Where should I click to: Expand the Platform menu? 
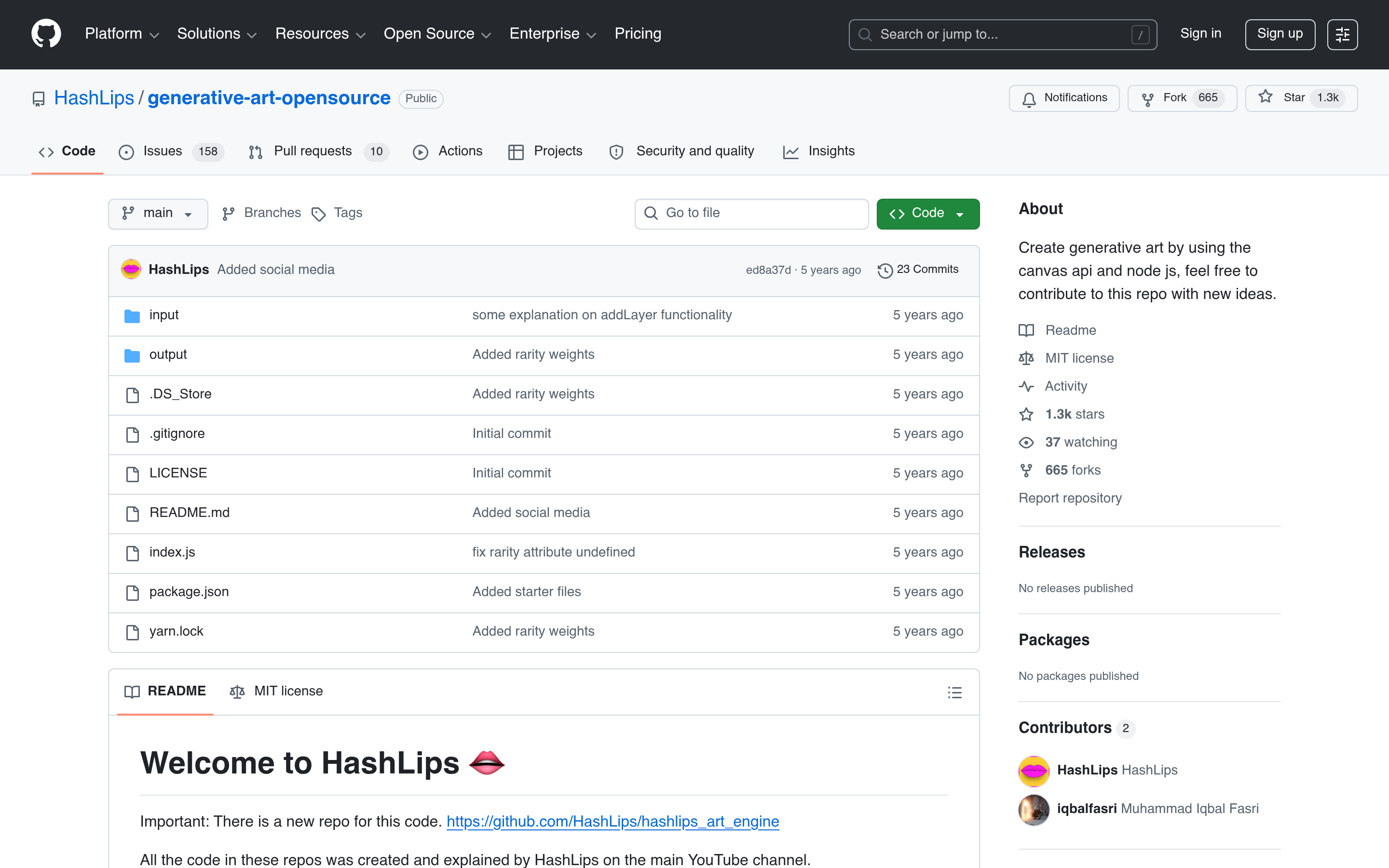(x=122, y=34)
